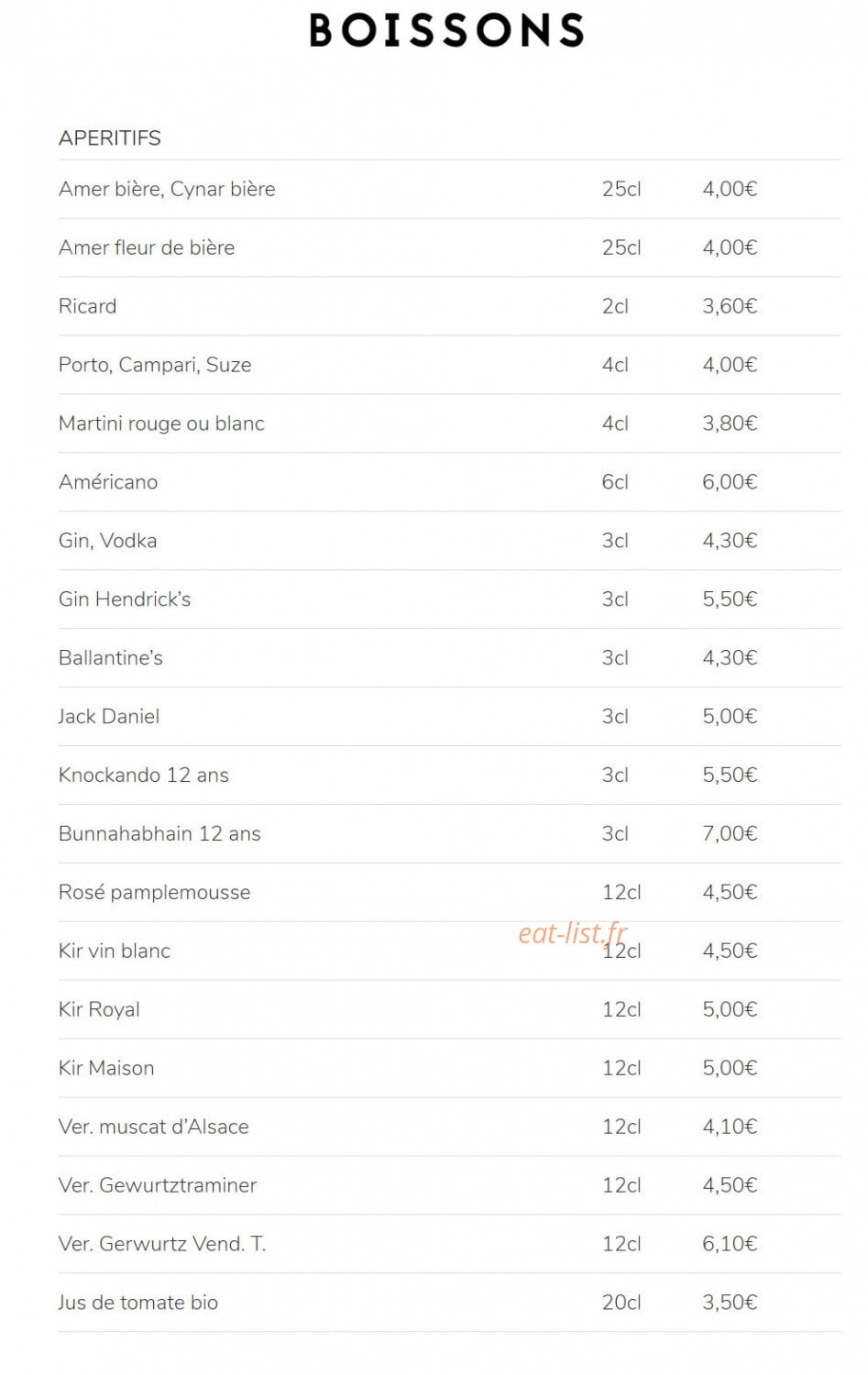Image resolution: width=868 pixels, height=1375 pixels.
Task: Select the Gin Hendrick's item
Action: (x=449, y=599)
